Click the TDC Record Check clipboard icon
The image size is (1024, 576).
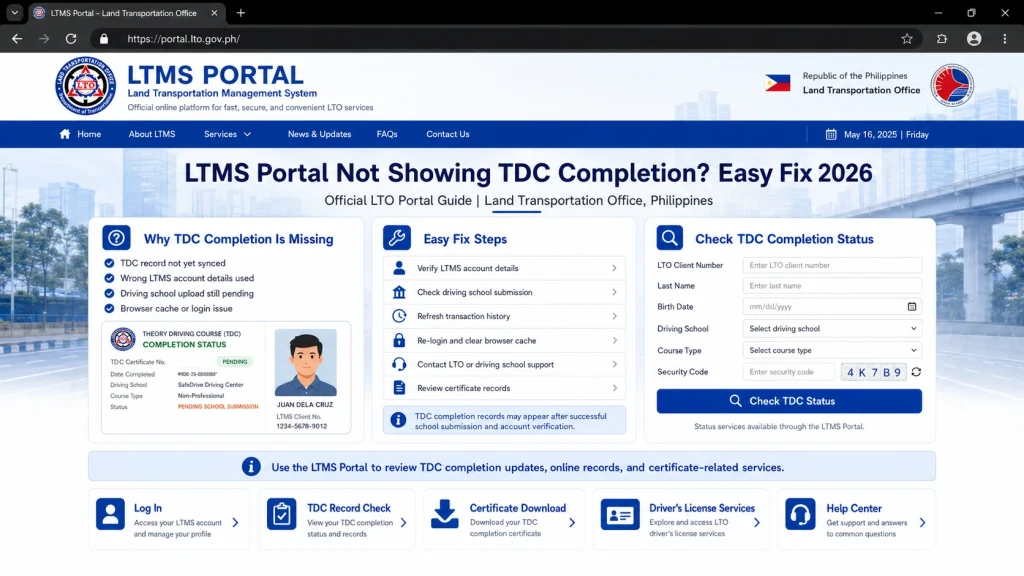click(x=281, y=515)
